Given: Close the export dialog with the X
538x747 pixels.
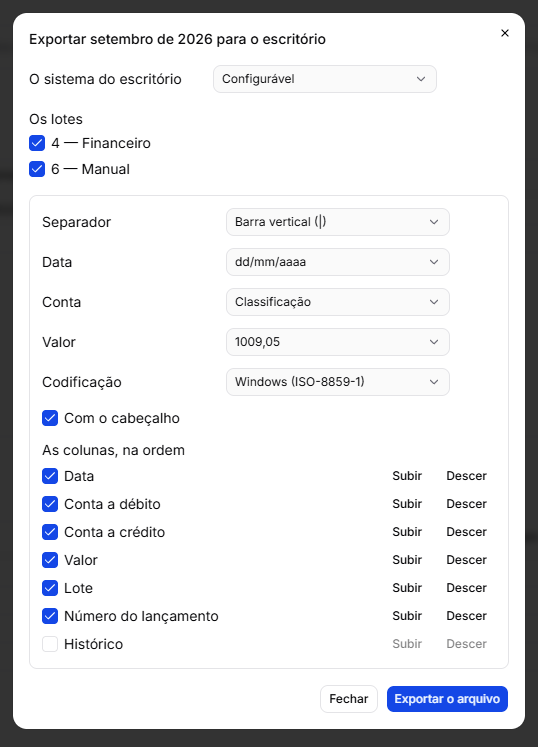Looking at the screenshot, I should pos(505,33).
